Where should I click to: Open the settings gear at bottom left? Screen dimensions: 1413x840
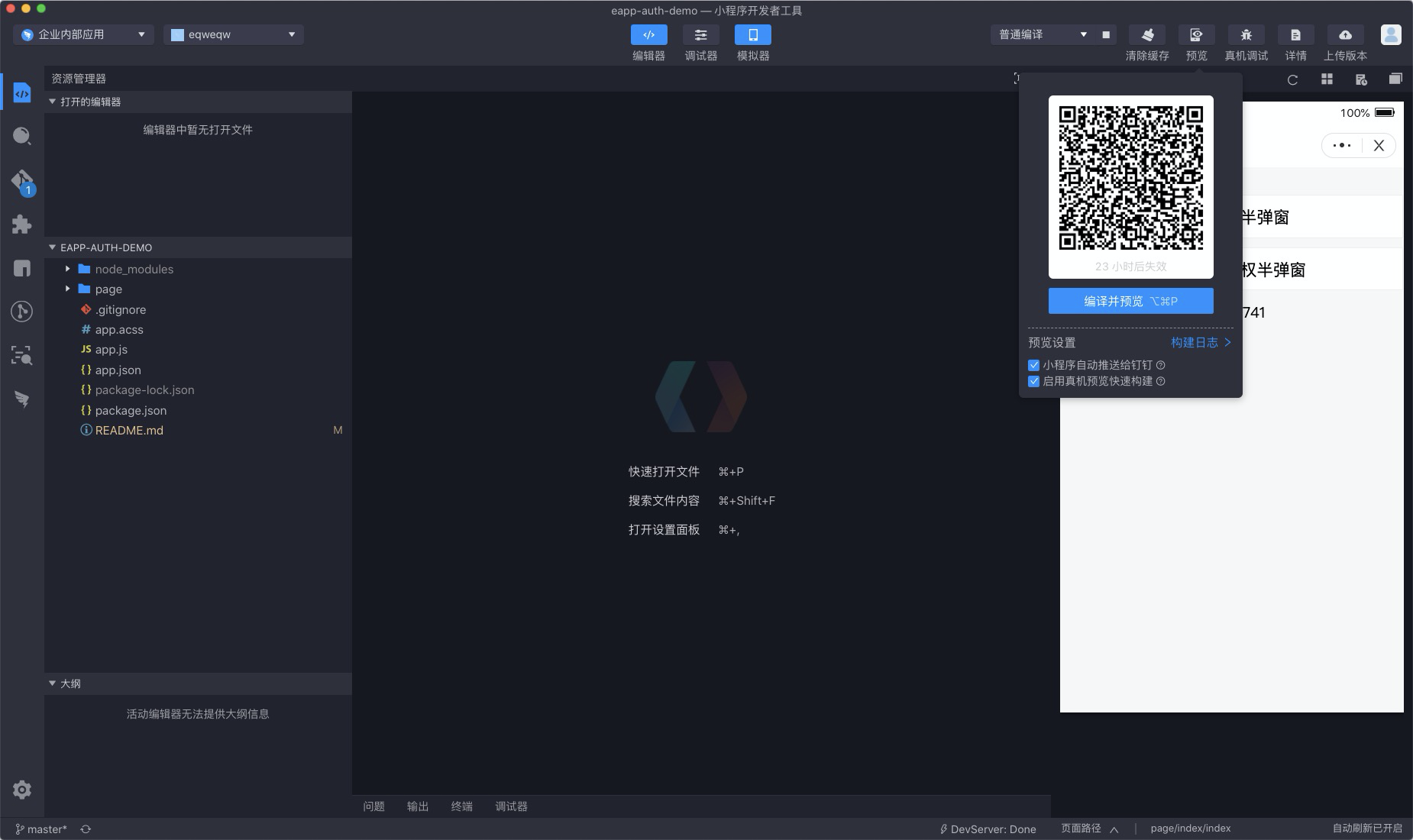22,789
